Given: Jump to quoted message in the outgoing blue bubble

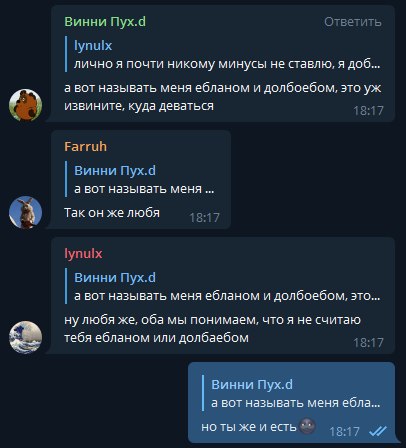Looking at the screenshot, I should pos(291,394).
